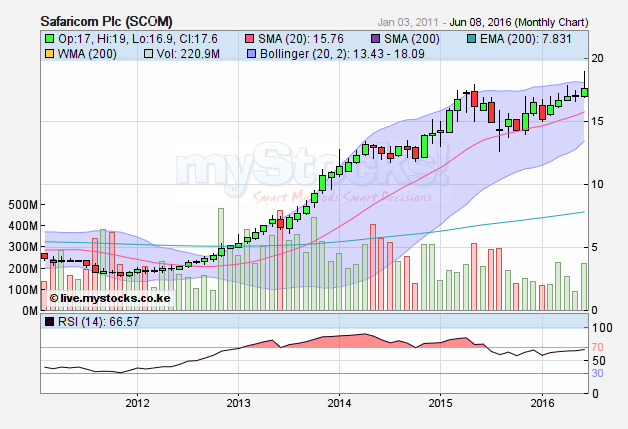Click the Vol: 220.9M legend swatch
The height and width of the screenshot is (429, 628).
pos(147,53)
